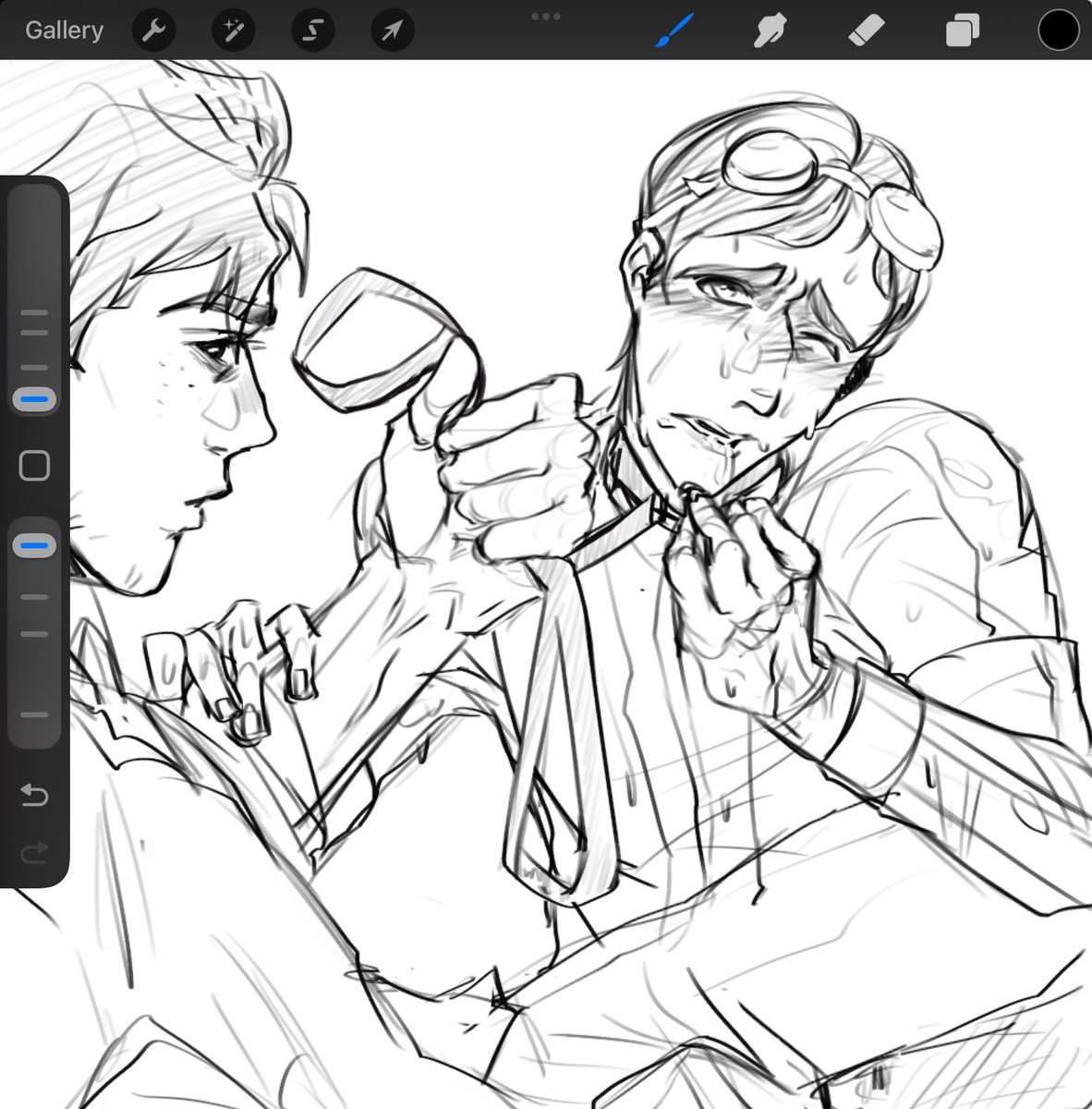This screenshot has width=1092, height=1109.
Task: Select the Brush tool
Action: [673, 30]
